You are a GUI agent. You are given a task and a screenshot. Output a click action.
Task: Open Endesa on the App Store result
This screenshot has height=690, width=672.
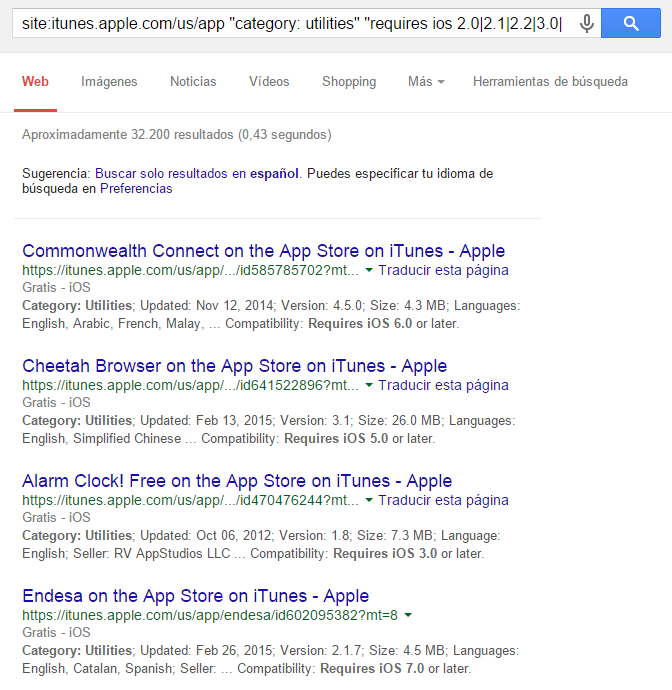coord(195,596)
